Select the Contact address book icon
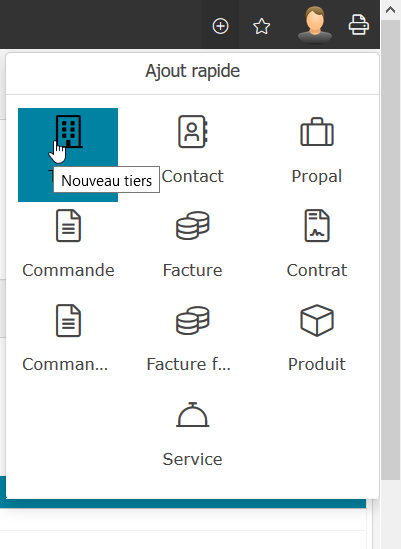Viewport: 401px width, 549px height. point(193,132)
